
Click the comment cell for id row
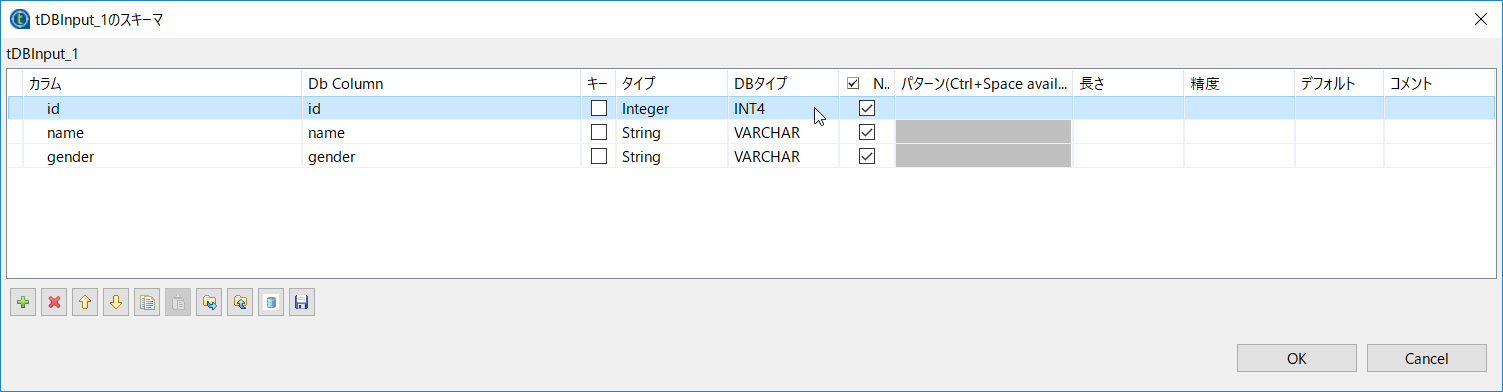click(x=1439, y=108)
